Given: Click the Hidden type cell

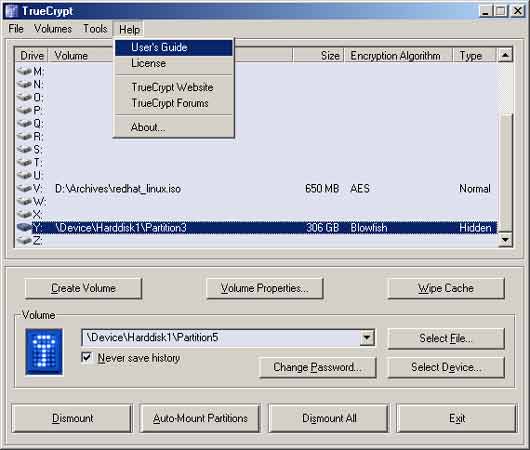Looking at the screenshot, I should [475, 228].
